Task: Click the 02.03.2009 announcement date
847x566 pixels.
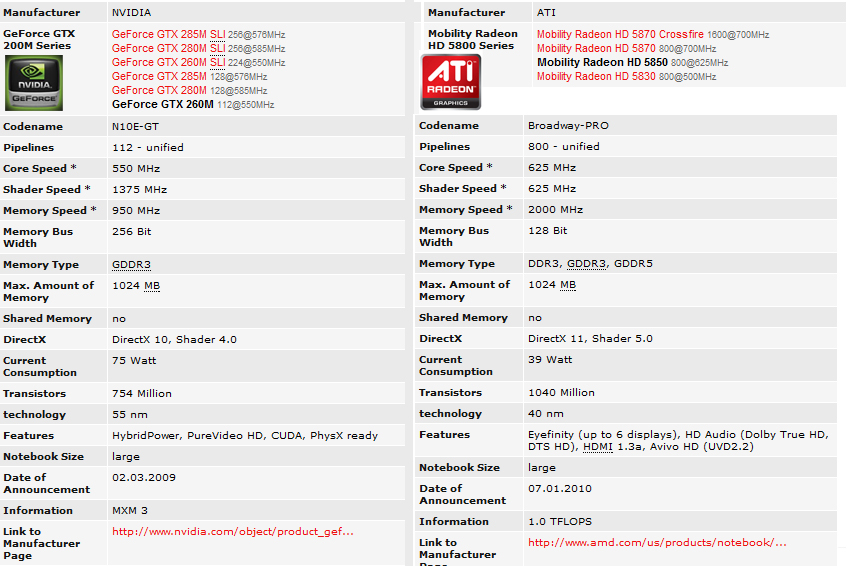Action: [x=144, y=478]
